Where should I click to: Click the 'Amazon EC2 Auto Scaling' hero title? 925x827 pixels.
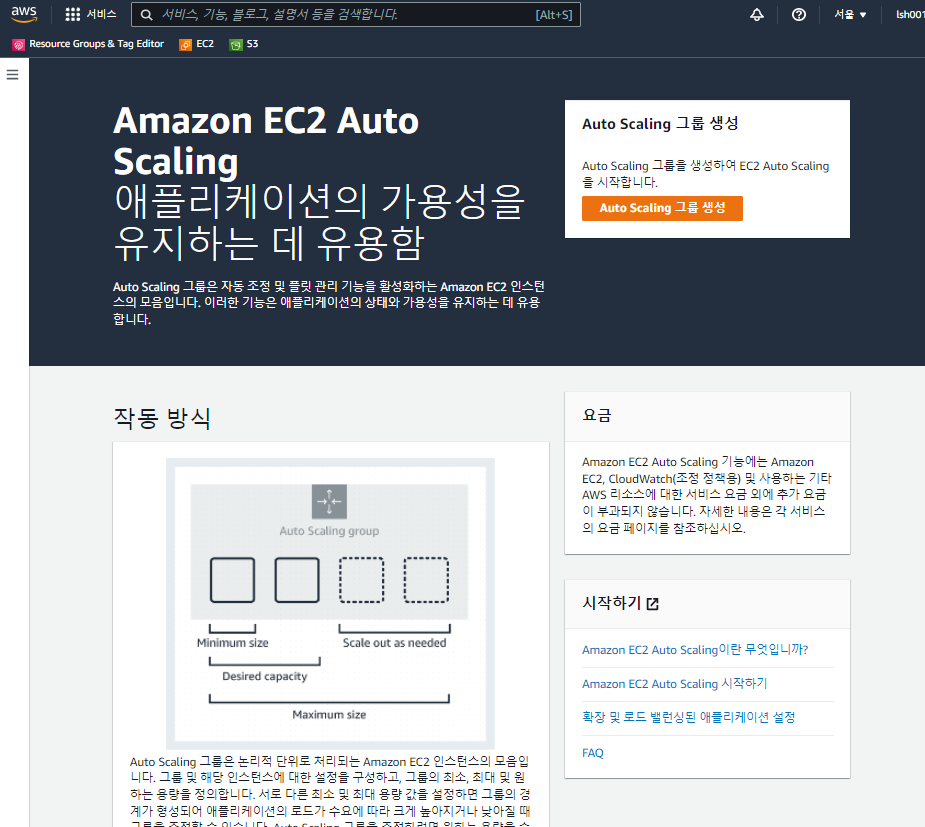click(x=266, y=141)
